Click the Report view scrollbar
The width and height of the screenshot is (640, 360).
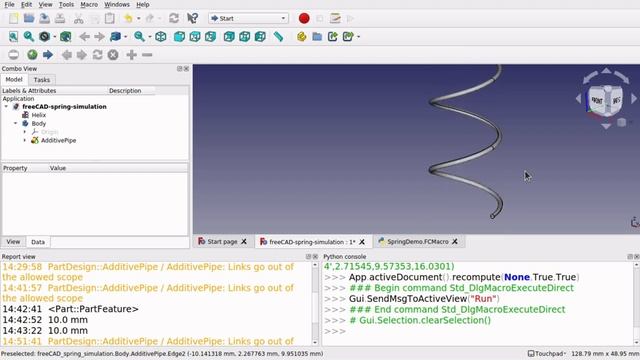315,304
